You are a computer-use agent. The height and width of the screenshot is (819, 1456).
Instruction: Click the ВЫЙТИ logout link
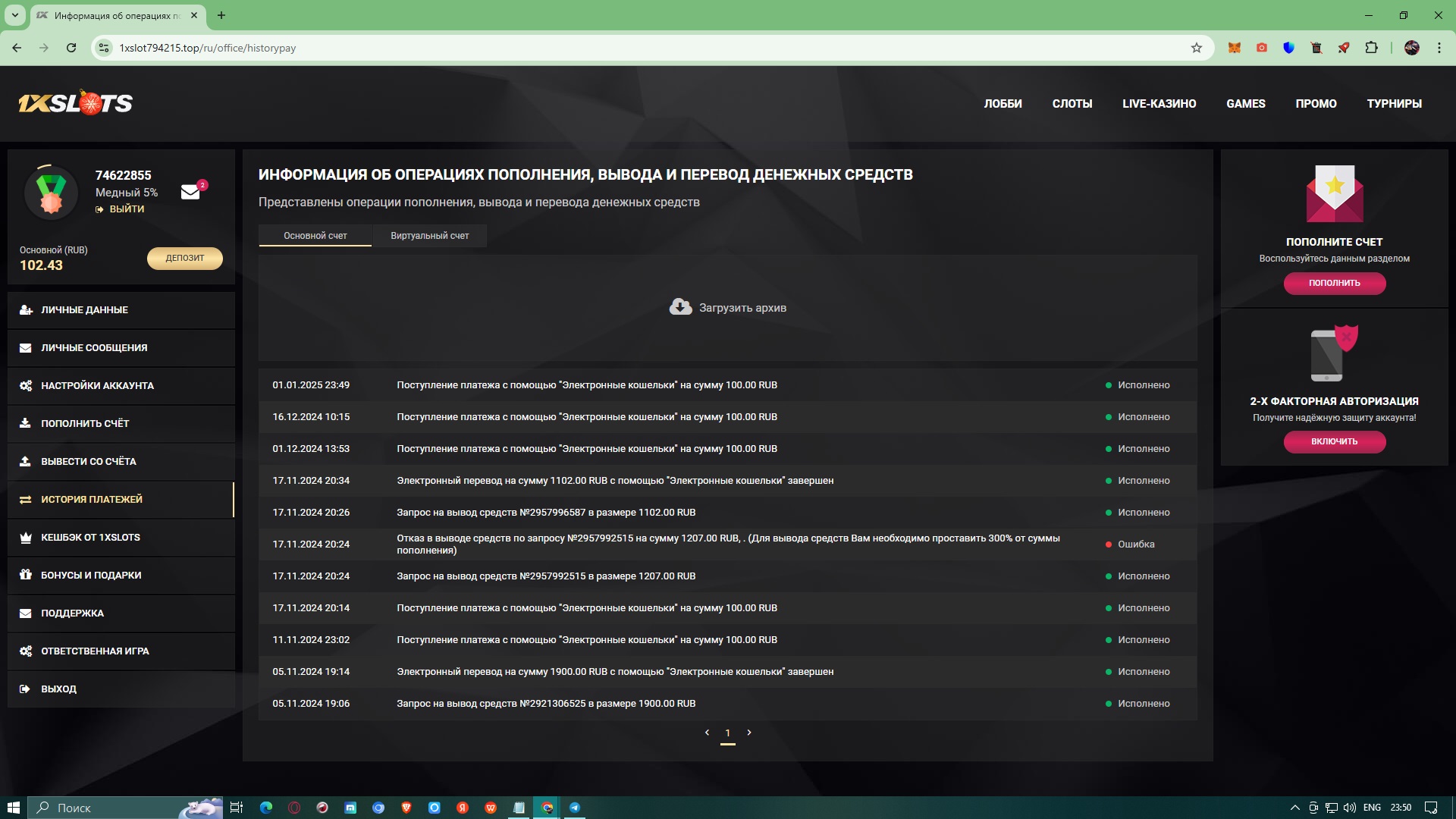tap(126, 209)
